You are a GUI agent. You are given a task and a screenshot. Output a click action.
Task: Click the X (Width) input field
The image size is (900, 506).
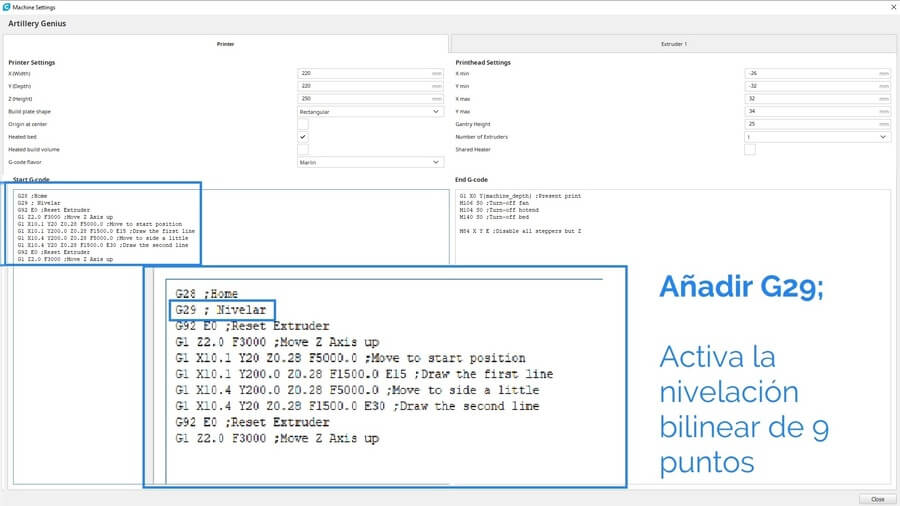365,74
